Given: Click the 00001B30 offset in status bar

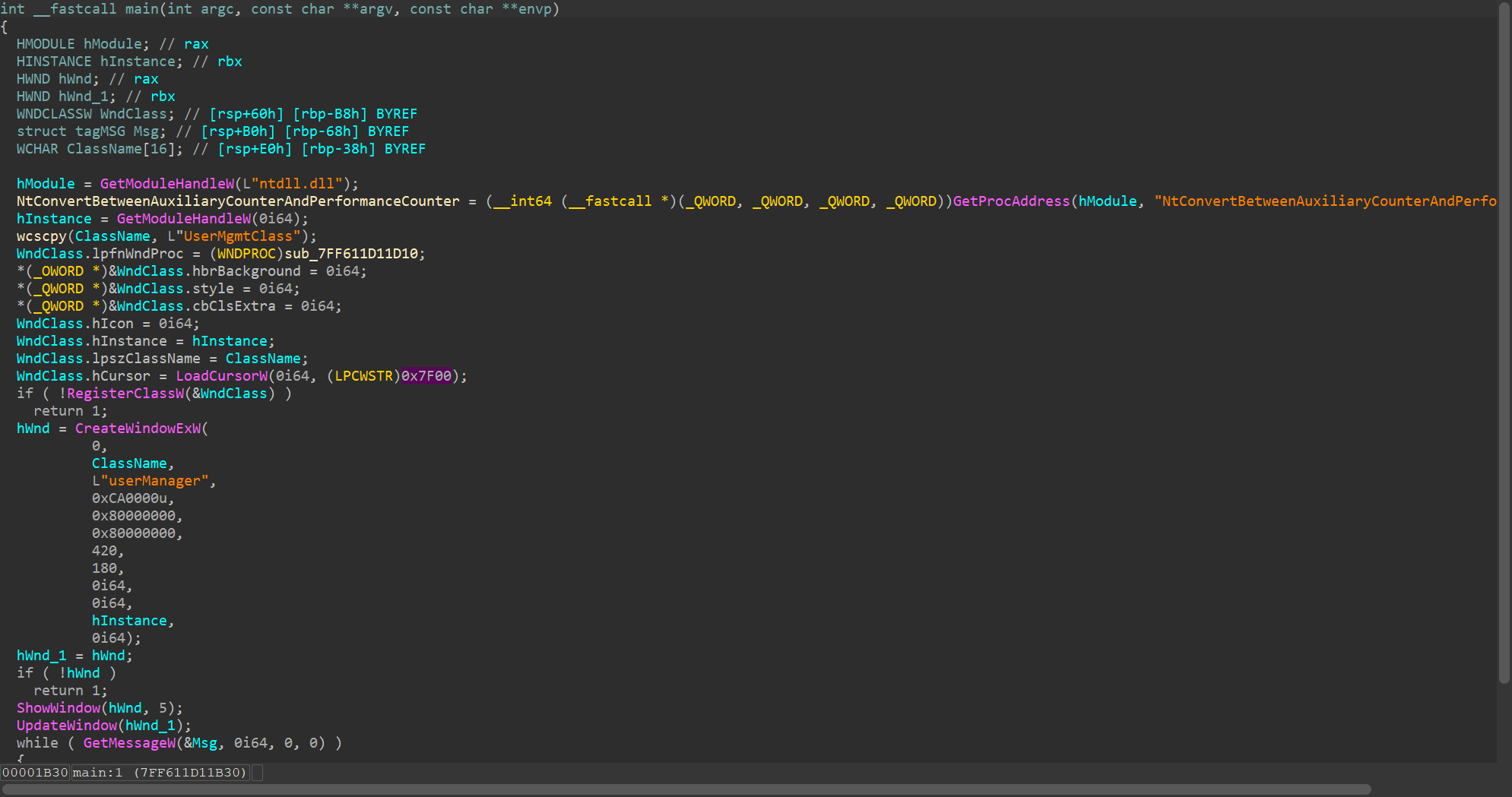Looking at the screenshot, I should tap(35, 773).
